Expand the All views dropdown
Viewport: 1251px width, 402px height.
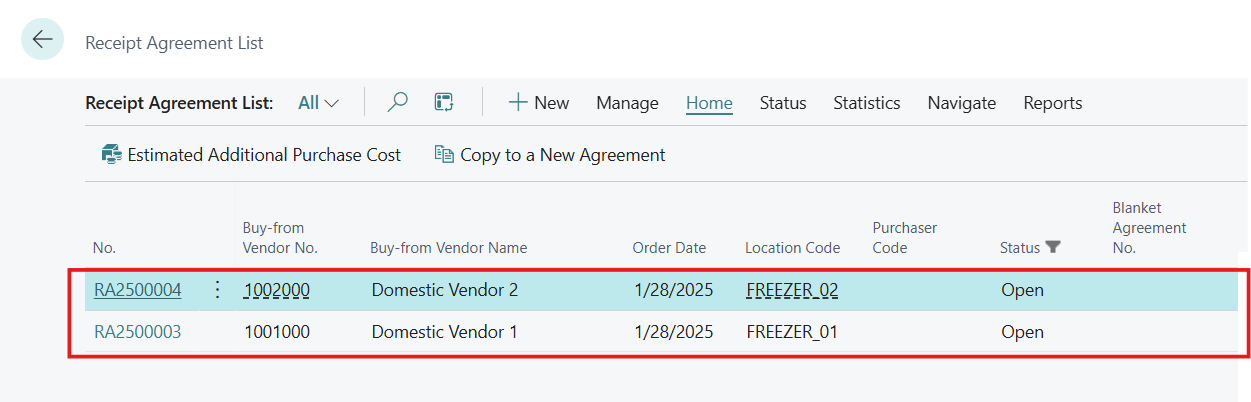319,102
